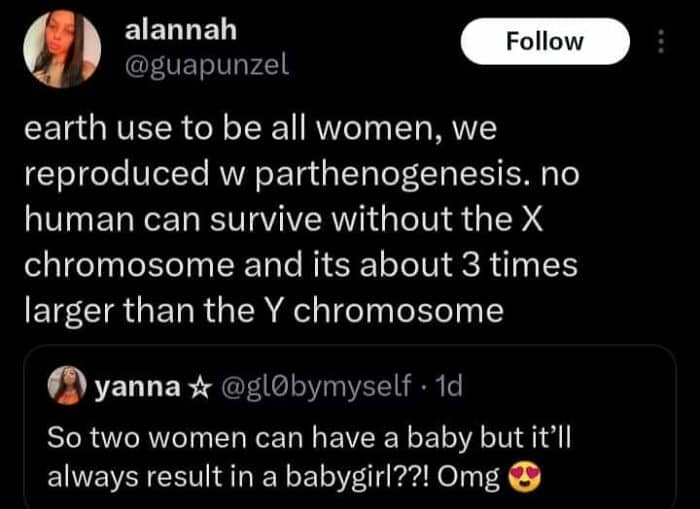
Task: Click the alannah display name
Action: pyautogui.click(x=181, y=30)
